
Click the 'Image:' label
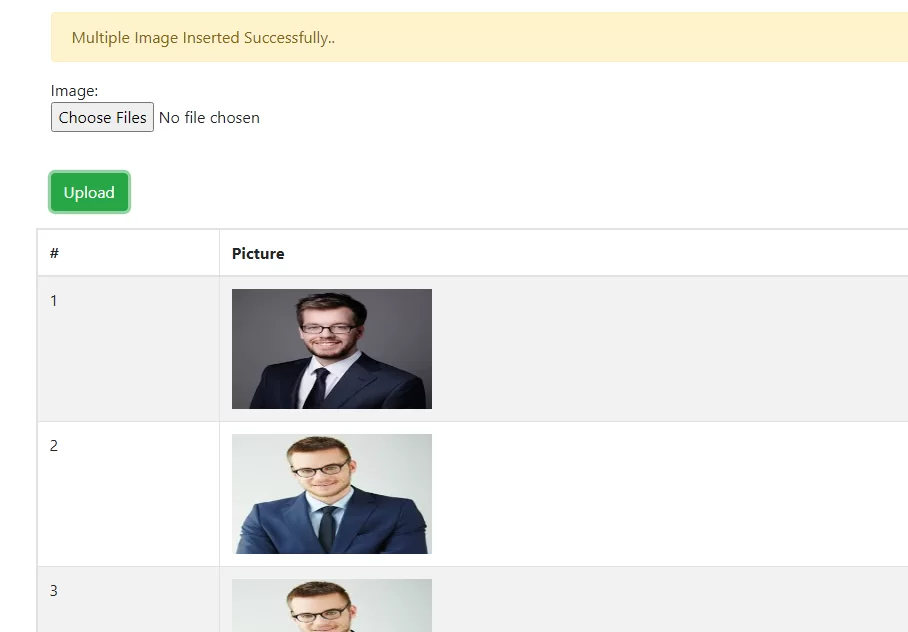[74, 91]
